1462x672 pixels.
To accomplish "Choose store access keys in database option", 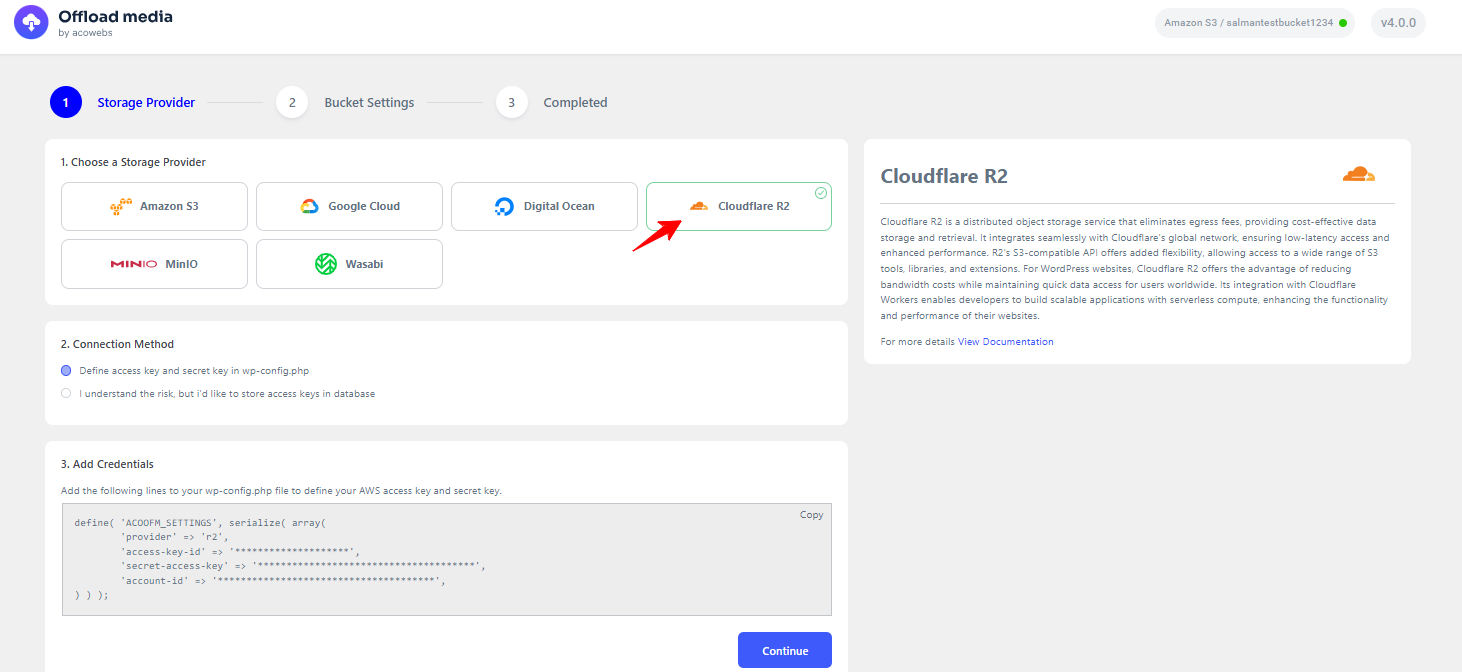I will (66, 394).
